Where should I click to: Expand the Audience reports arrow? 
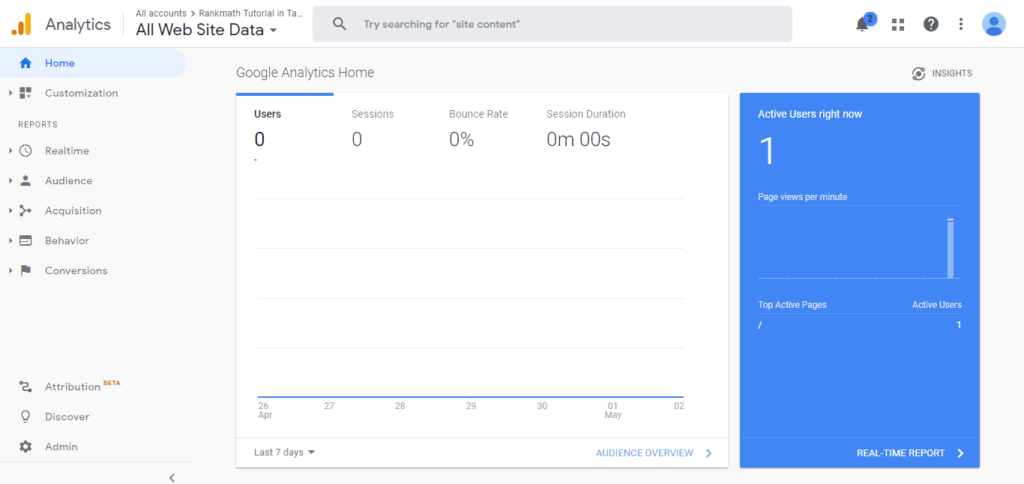point(11,181)
